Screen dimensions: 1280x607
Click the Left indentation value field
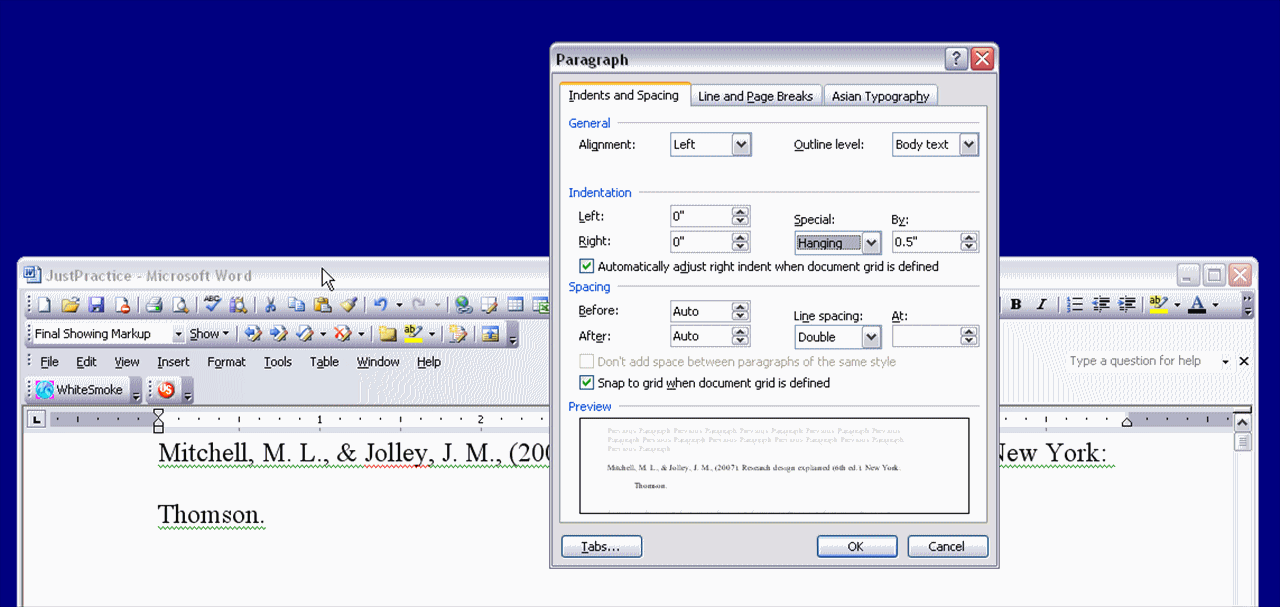coord(701,216)
